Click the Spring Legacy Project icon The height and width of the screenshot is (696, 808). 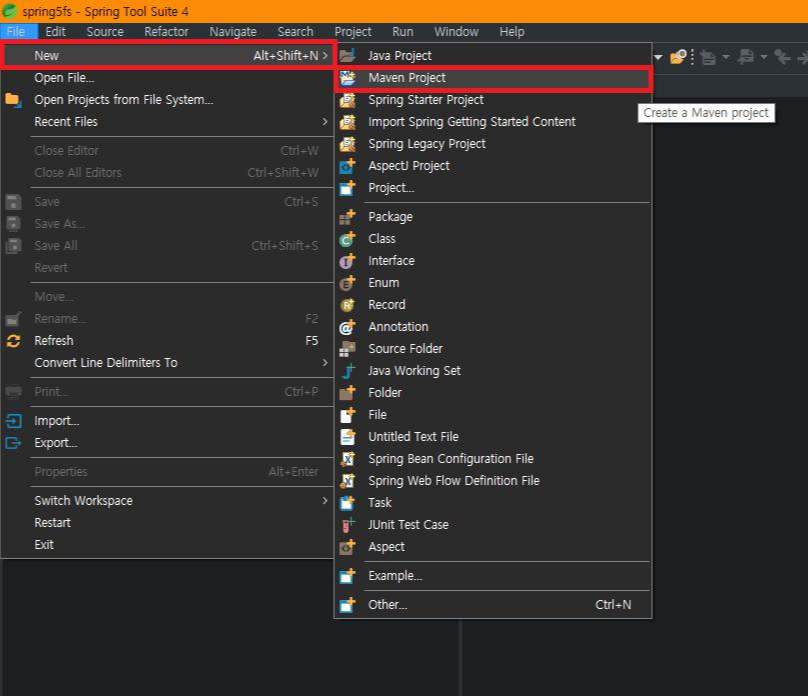(x=348, y=144)
